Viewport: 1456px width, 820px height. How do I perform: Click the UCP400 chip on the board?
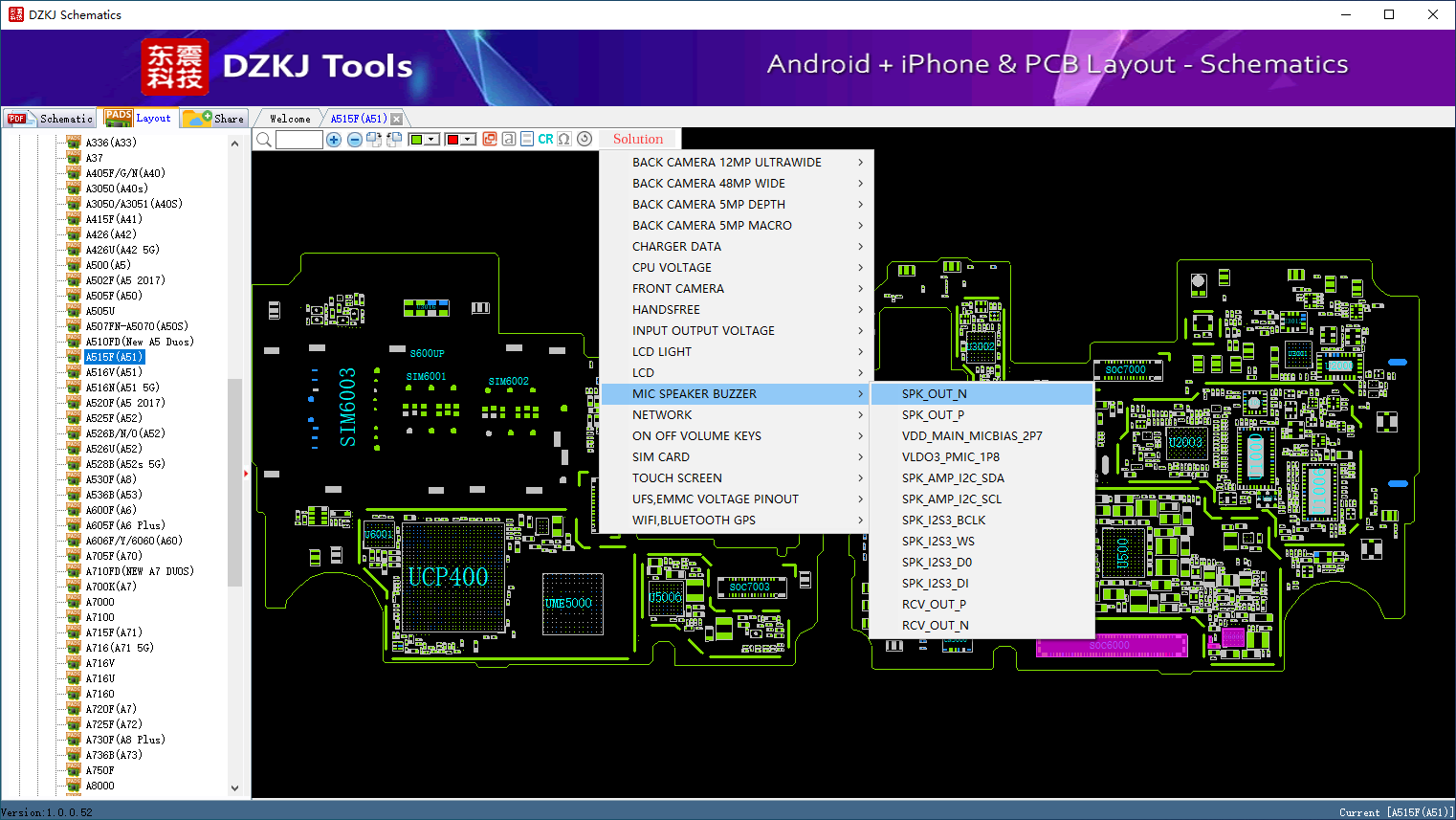point(452,577)
